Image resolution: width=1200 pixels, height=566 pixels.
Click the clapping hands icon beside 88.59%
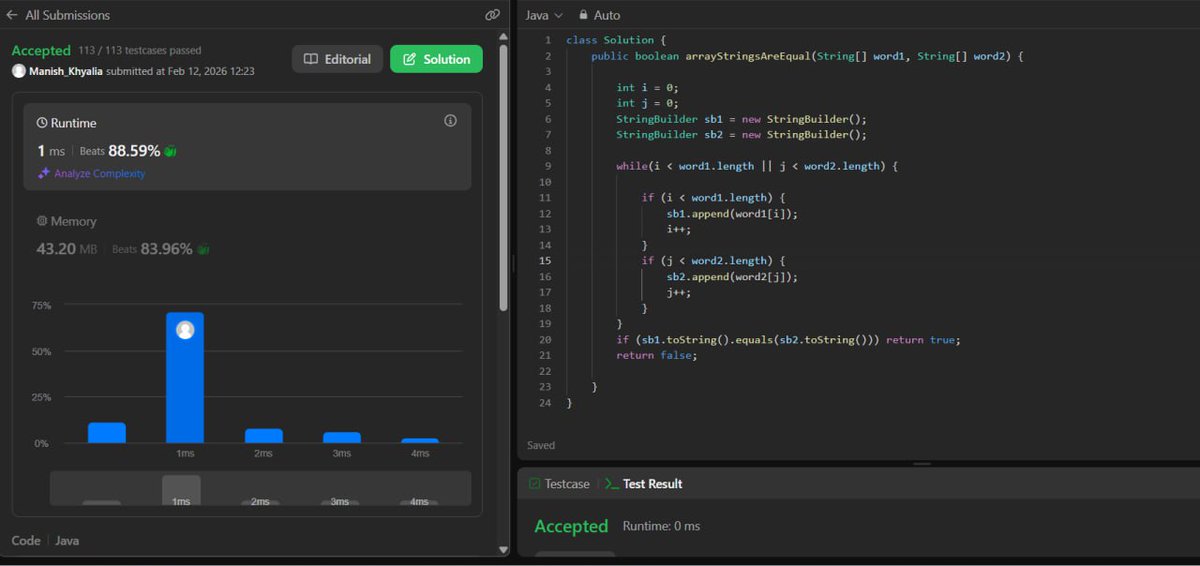click(171, 151)
